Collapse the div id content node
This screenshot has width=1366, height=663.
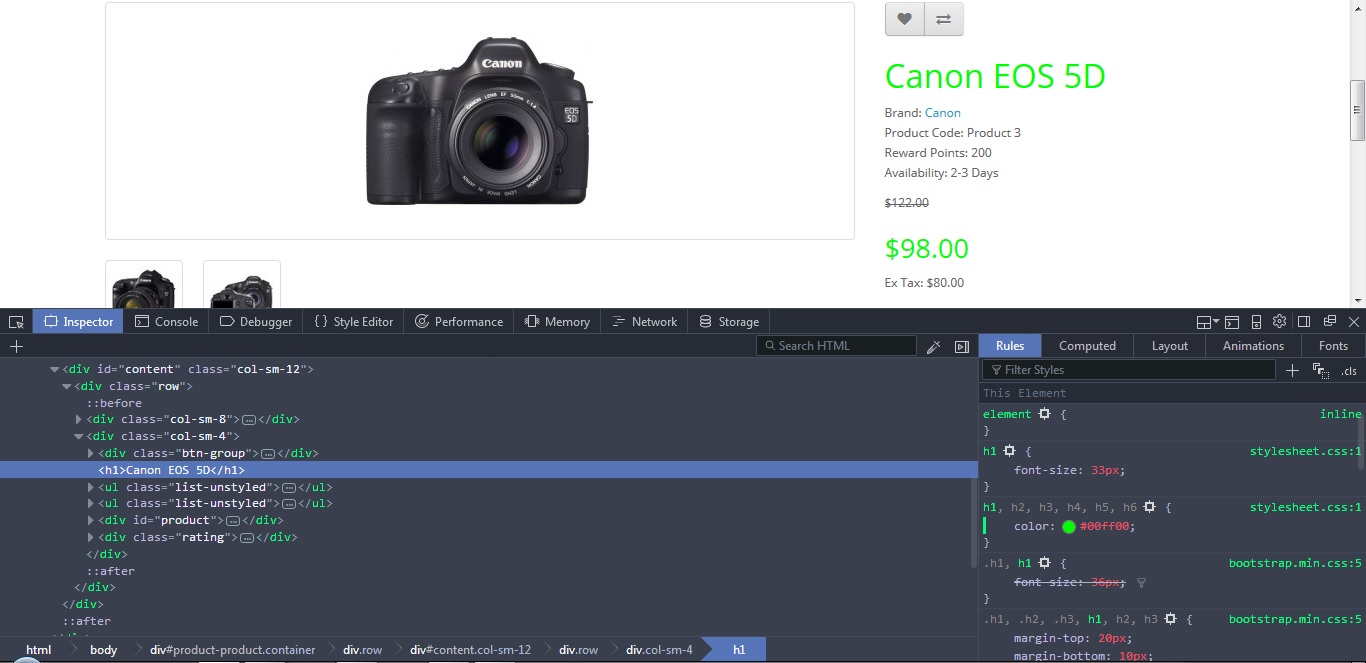(x=55, y=369)
